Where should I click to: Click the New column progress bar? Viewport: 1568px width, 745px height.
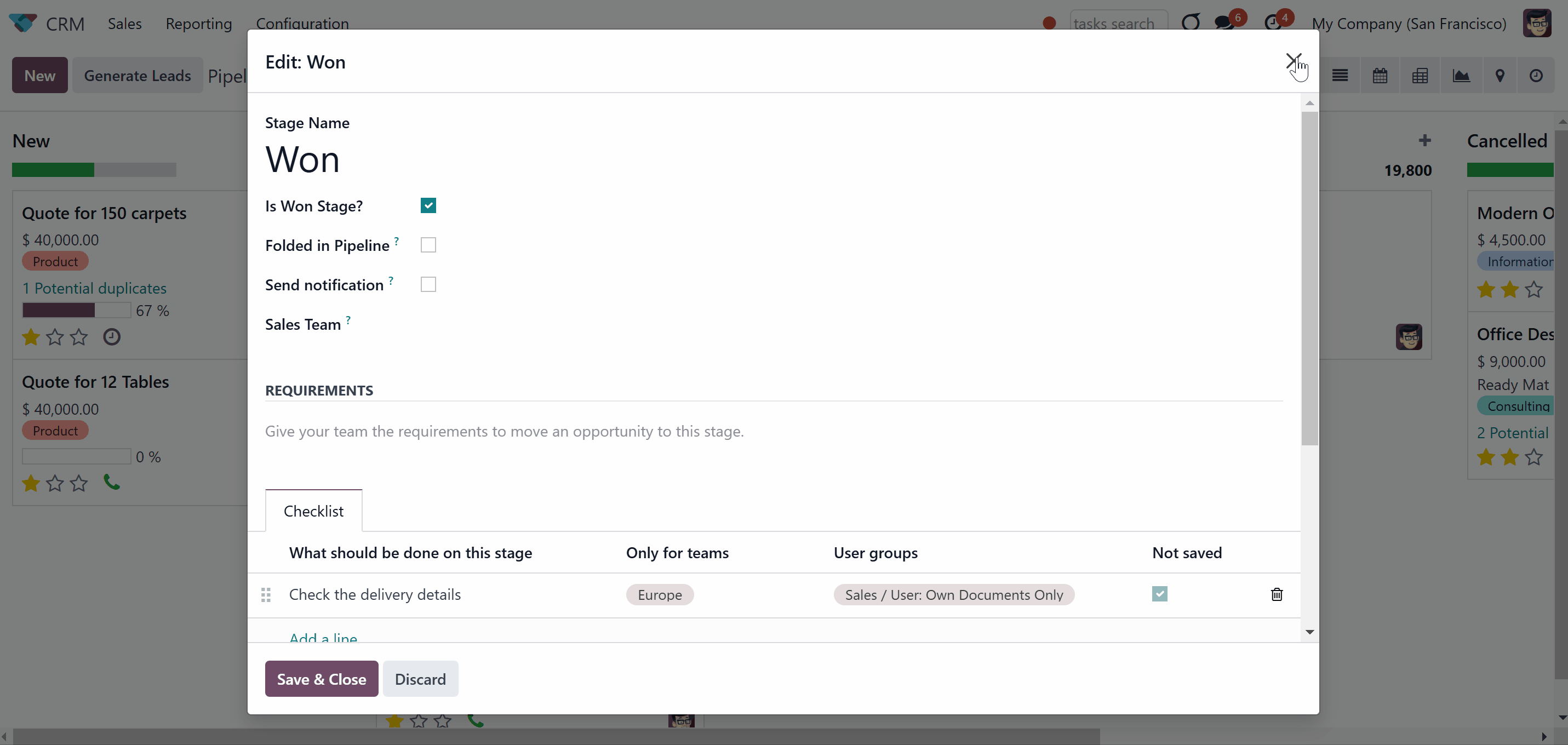pos(94,170)
